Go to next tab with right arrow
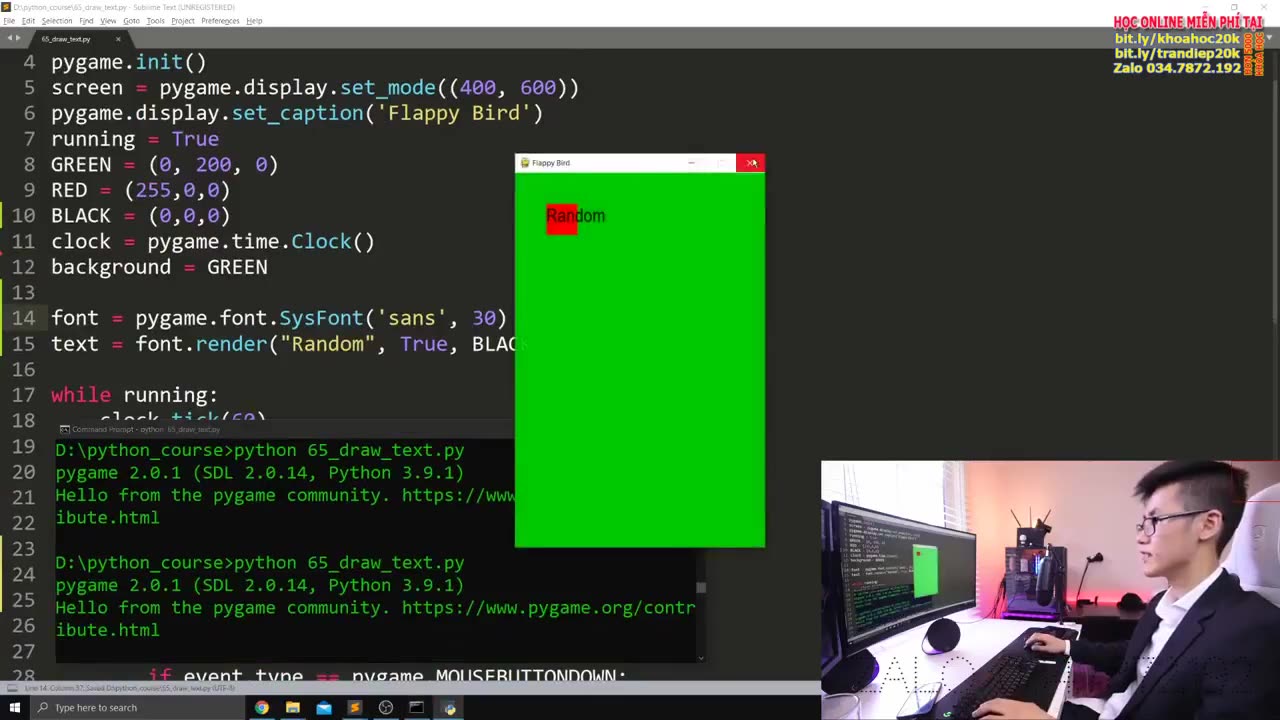The width and height of the screenshot is (1280, 720). 18,38
